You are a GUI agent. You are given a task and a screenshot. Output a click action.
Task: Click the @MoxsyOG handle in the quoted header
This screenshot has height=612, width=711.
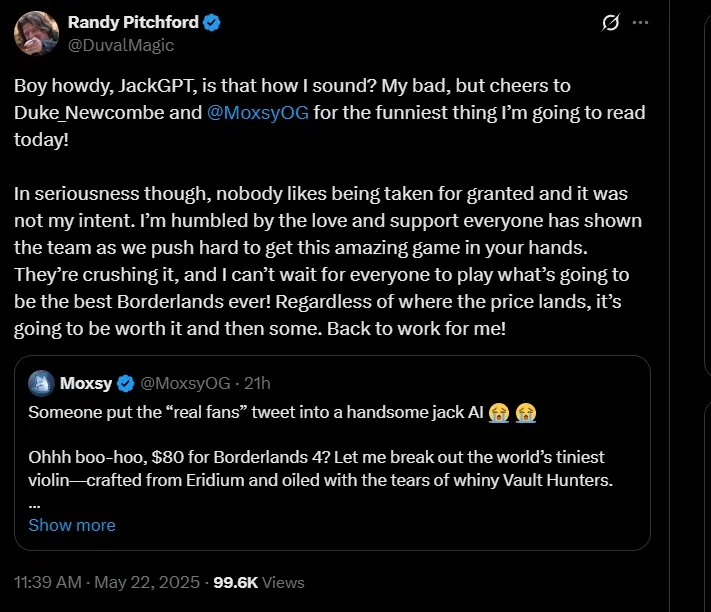tap(187, 383)
